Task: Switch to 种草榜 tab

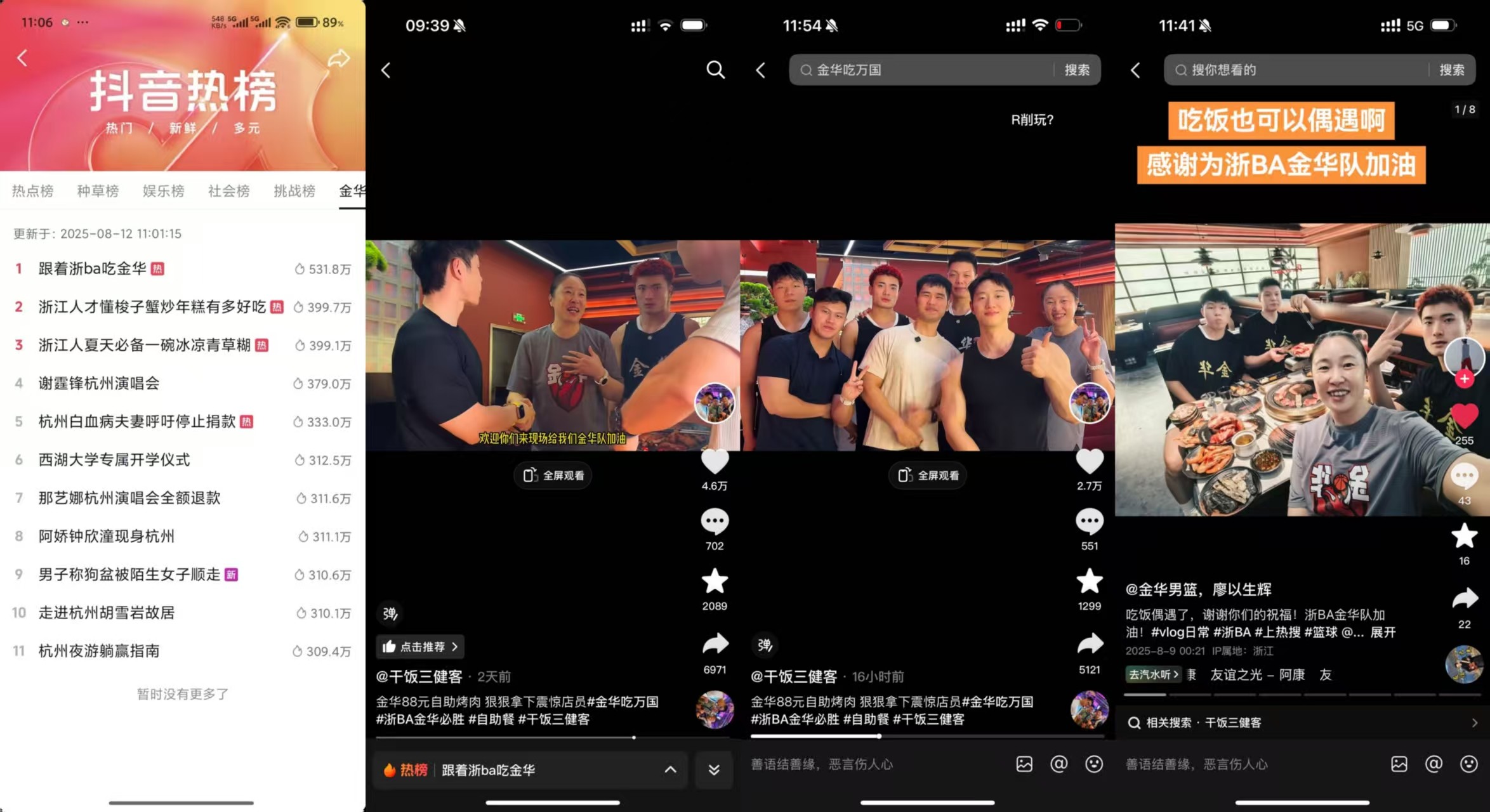Action: click(98, 191)
